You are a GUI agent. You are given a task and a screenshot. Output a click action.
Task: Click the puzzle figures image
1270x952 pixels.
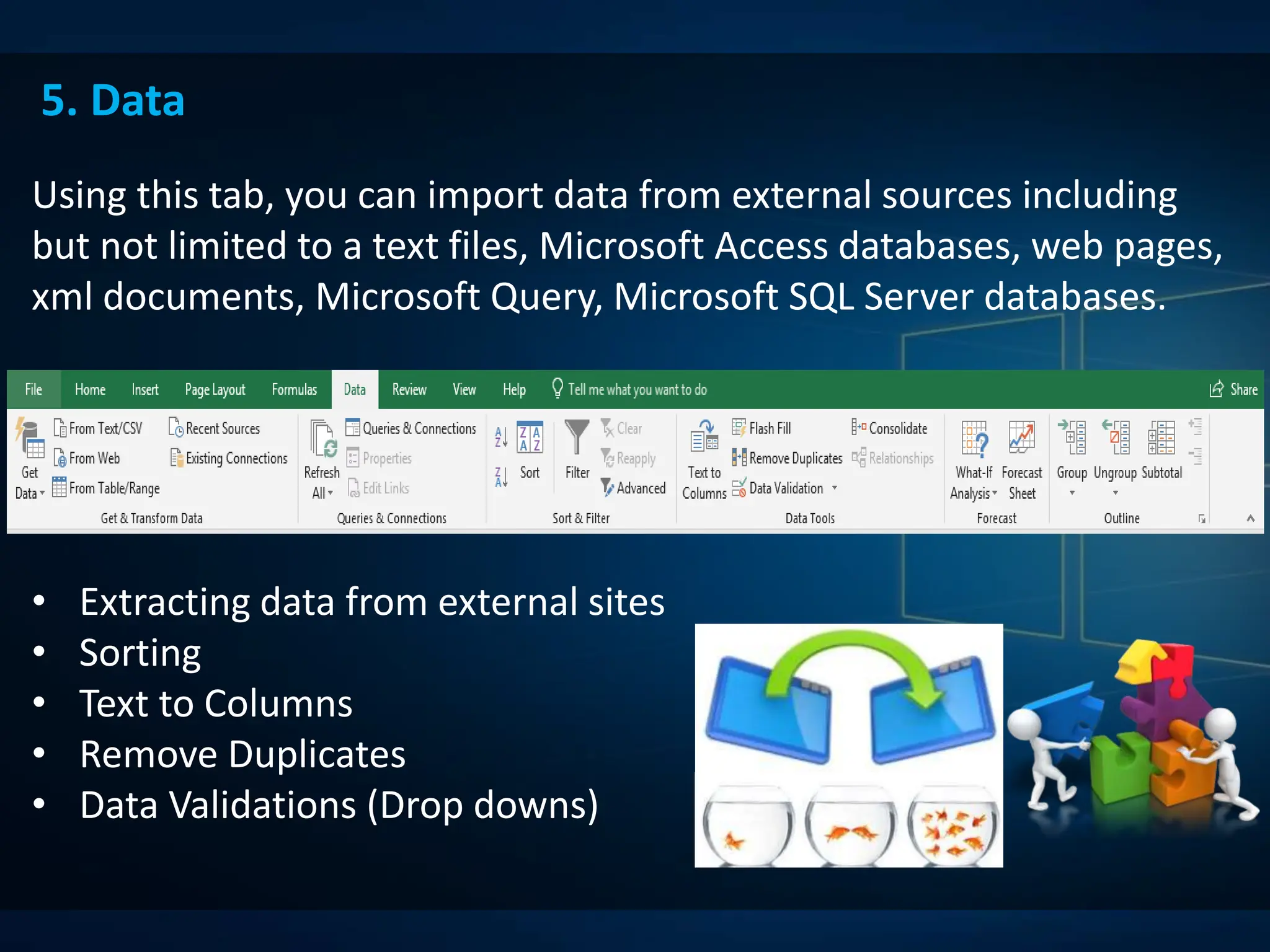point(1134,730)
